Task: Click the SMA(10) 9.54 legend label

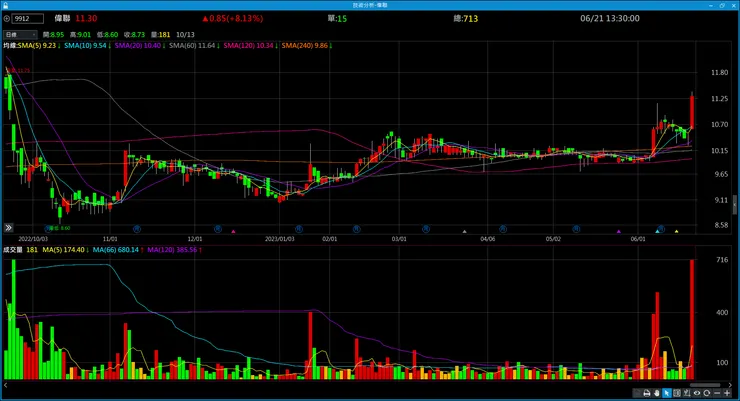Action: click(85, 46)
